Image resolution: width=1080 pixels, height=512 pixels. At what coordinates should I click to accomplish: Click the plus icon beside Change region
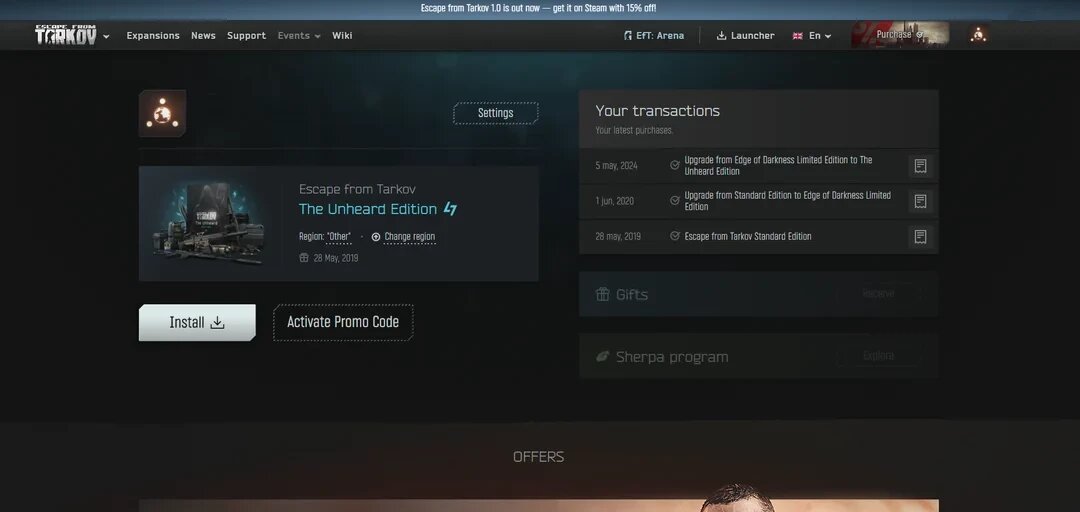coord(376,236)
